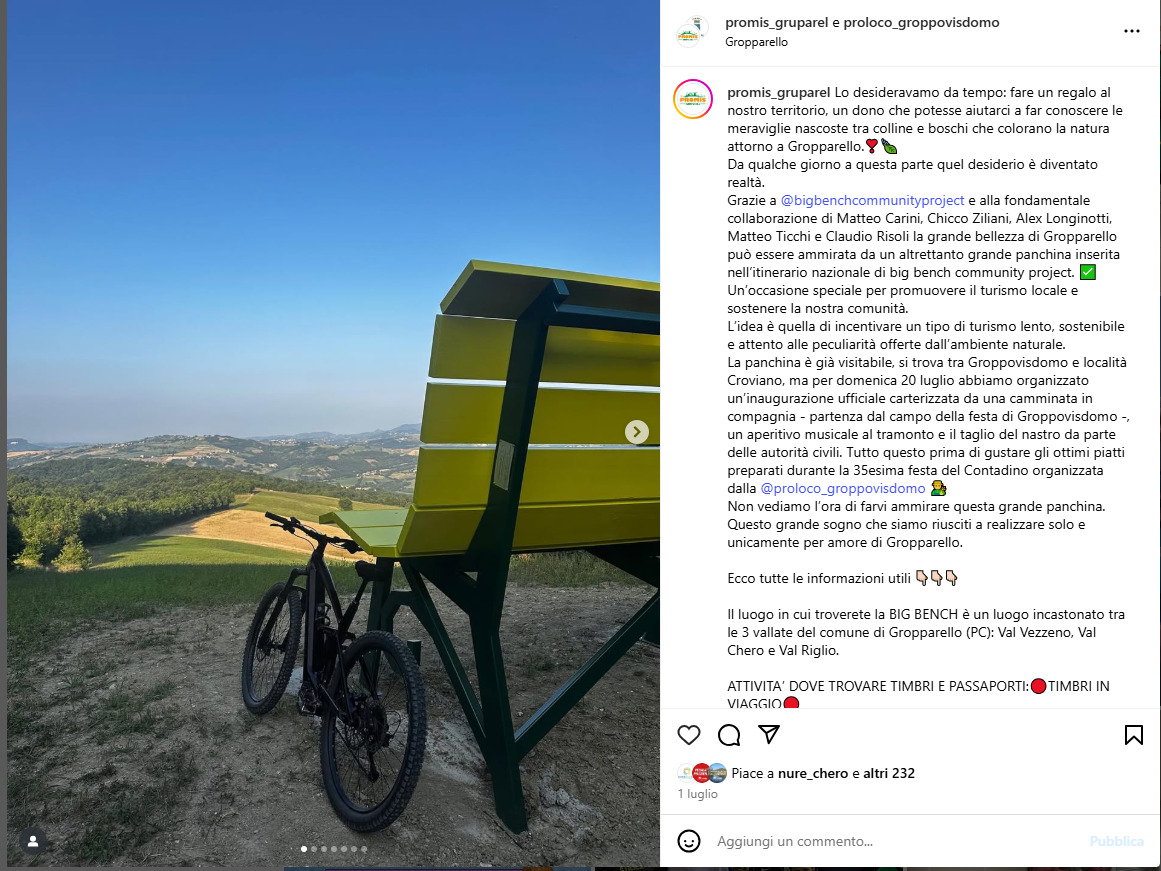This screenshot has width=1161, height=871.
Task: Open Gropparello location link
Action: [x=756, y=42]
